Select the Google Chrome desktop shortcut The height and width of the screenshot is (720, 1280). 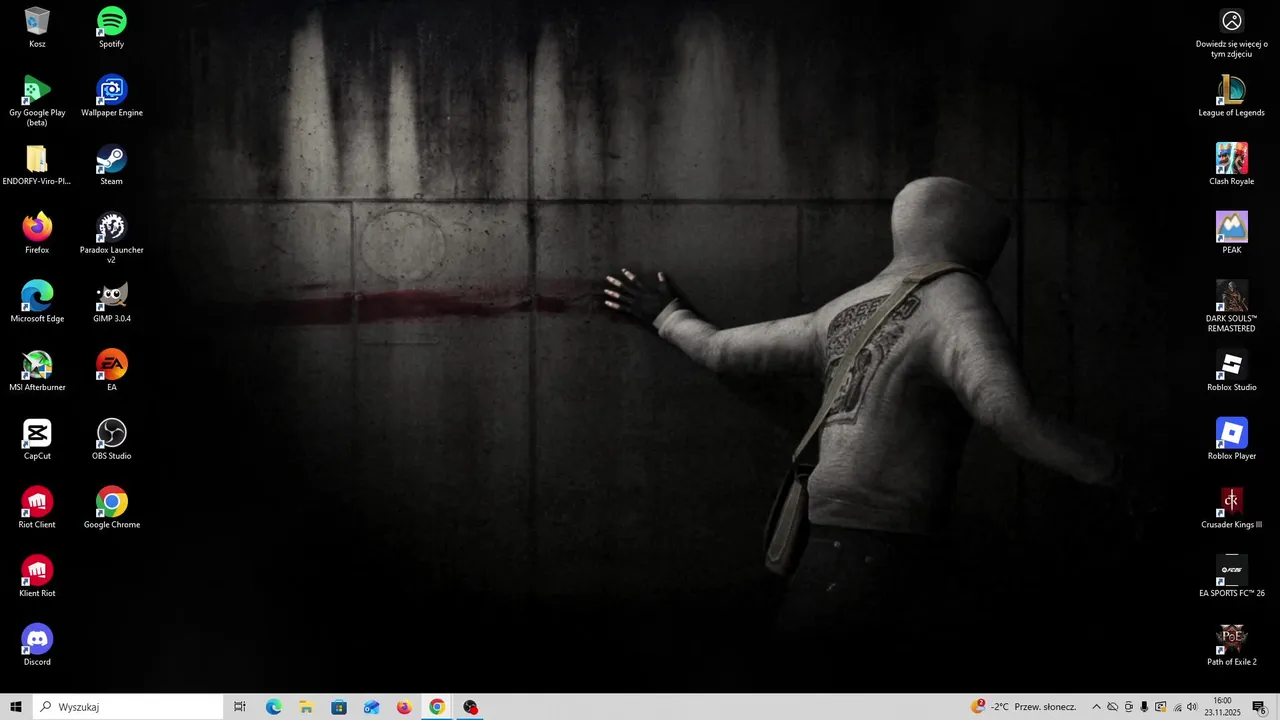pyautogui.click(x=111, y=508)
